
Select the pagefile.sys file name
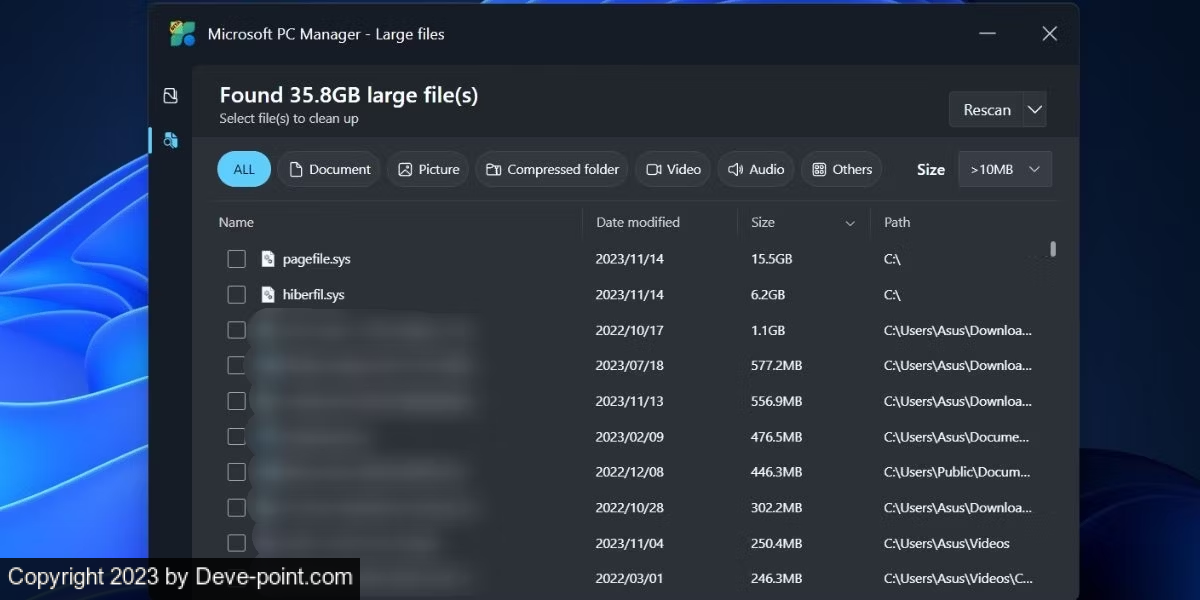point(316,259)
